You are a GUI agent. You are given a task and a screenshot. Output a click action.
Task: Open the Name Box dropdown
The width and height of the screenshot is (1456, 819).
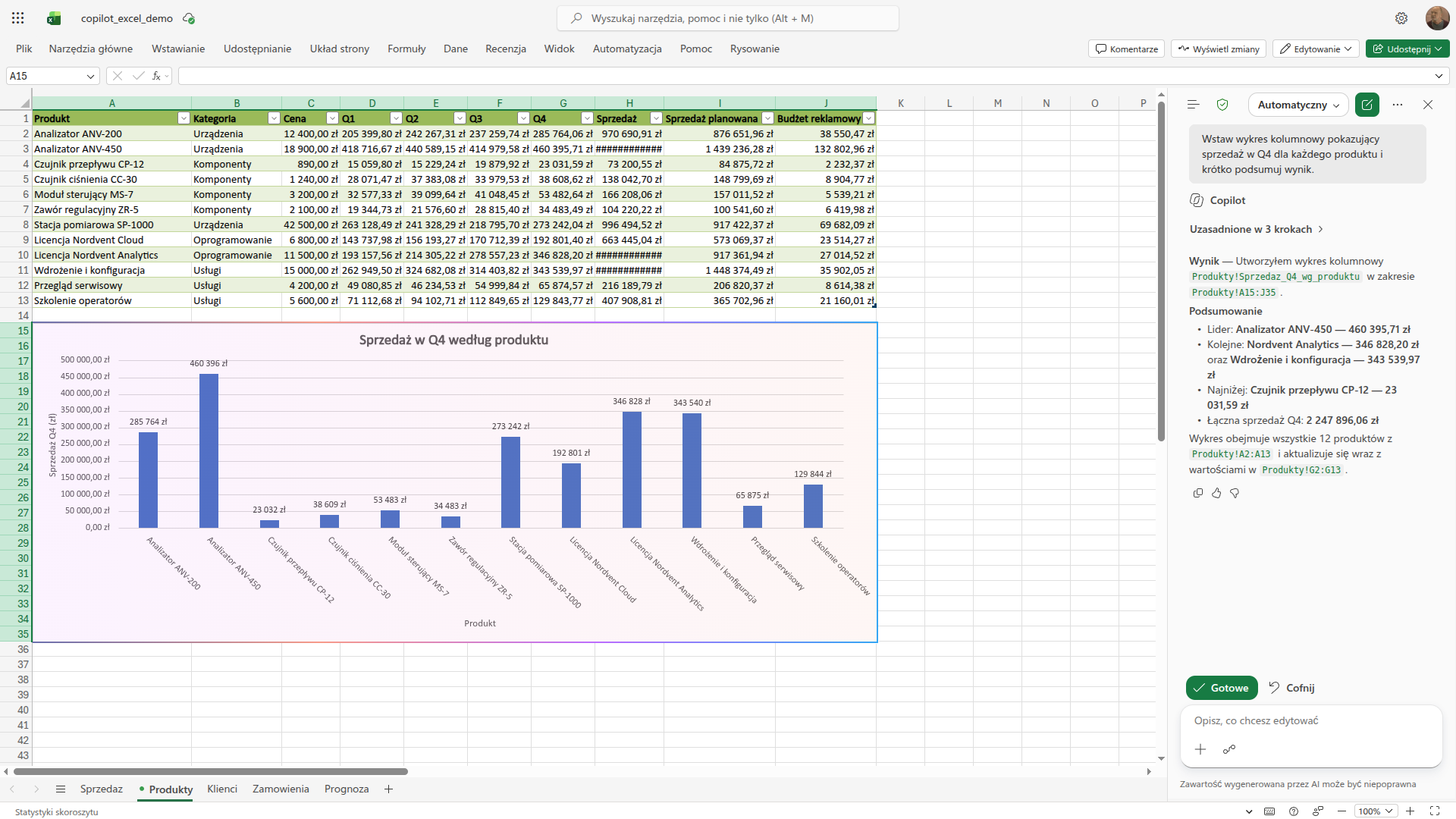[x=90, y=76]
